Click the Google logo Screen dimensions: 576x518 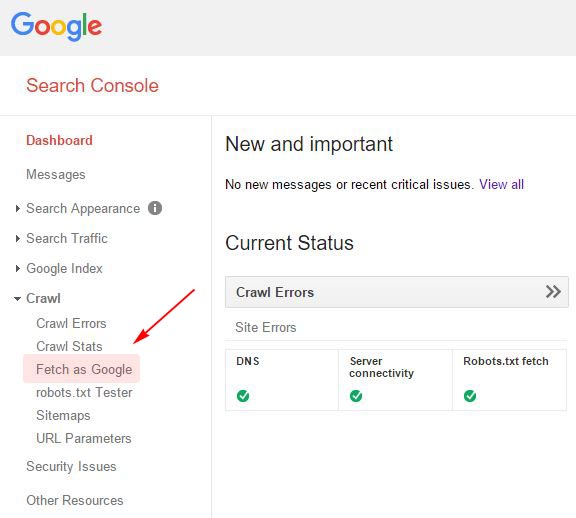point(56,26)
